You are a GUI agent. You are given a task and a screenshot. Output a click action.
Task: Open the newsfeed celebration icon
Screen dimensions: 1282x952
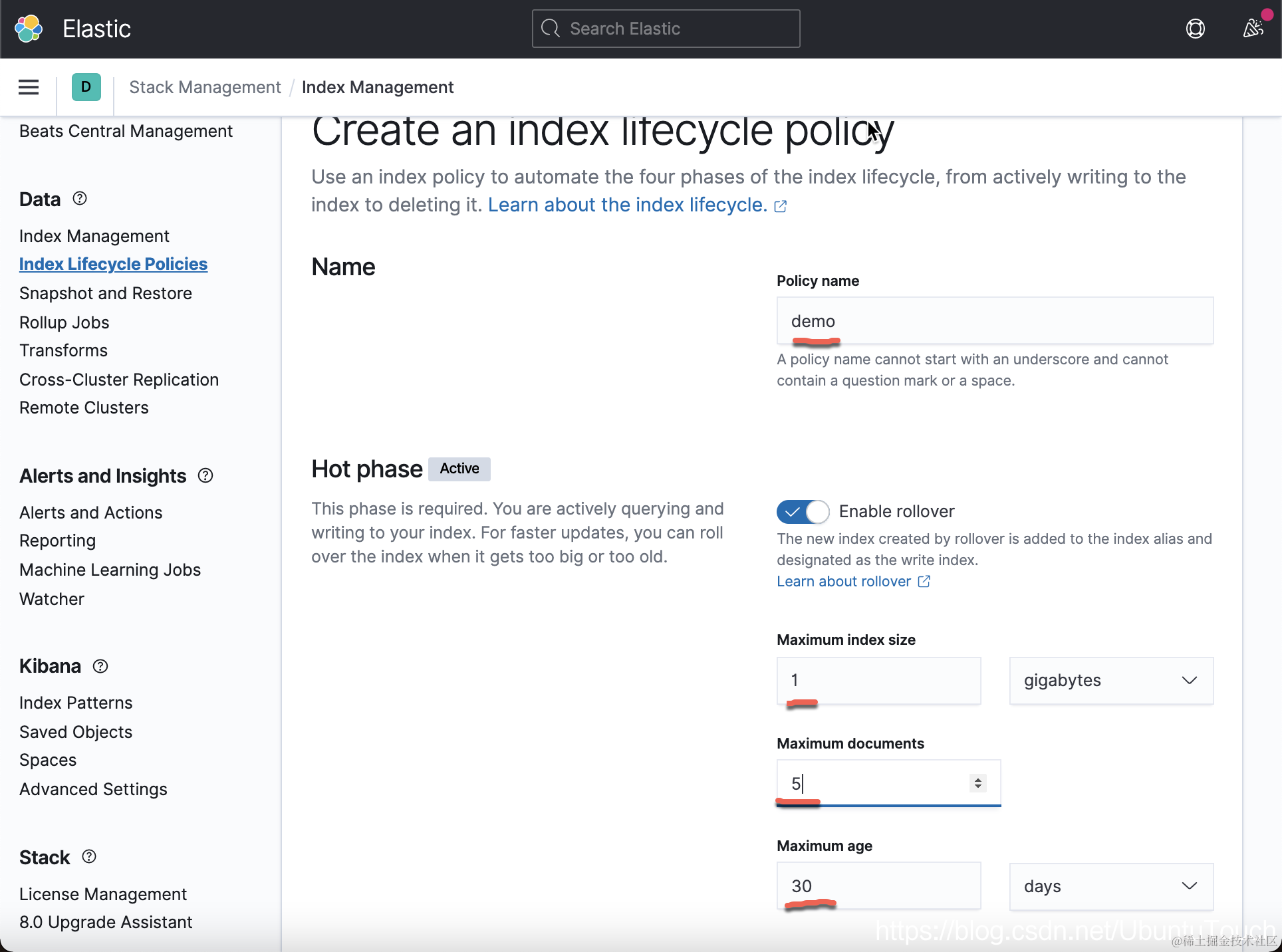pos(1253,29)
